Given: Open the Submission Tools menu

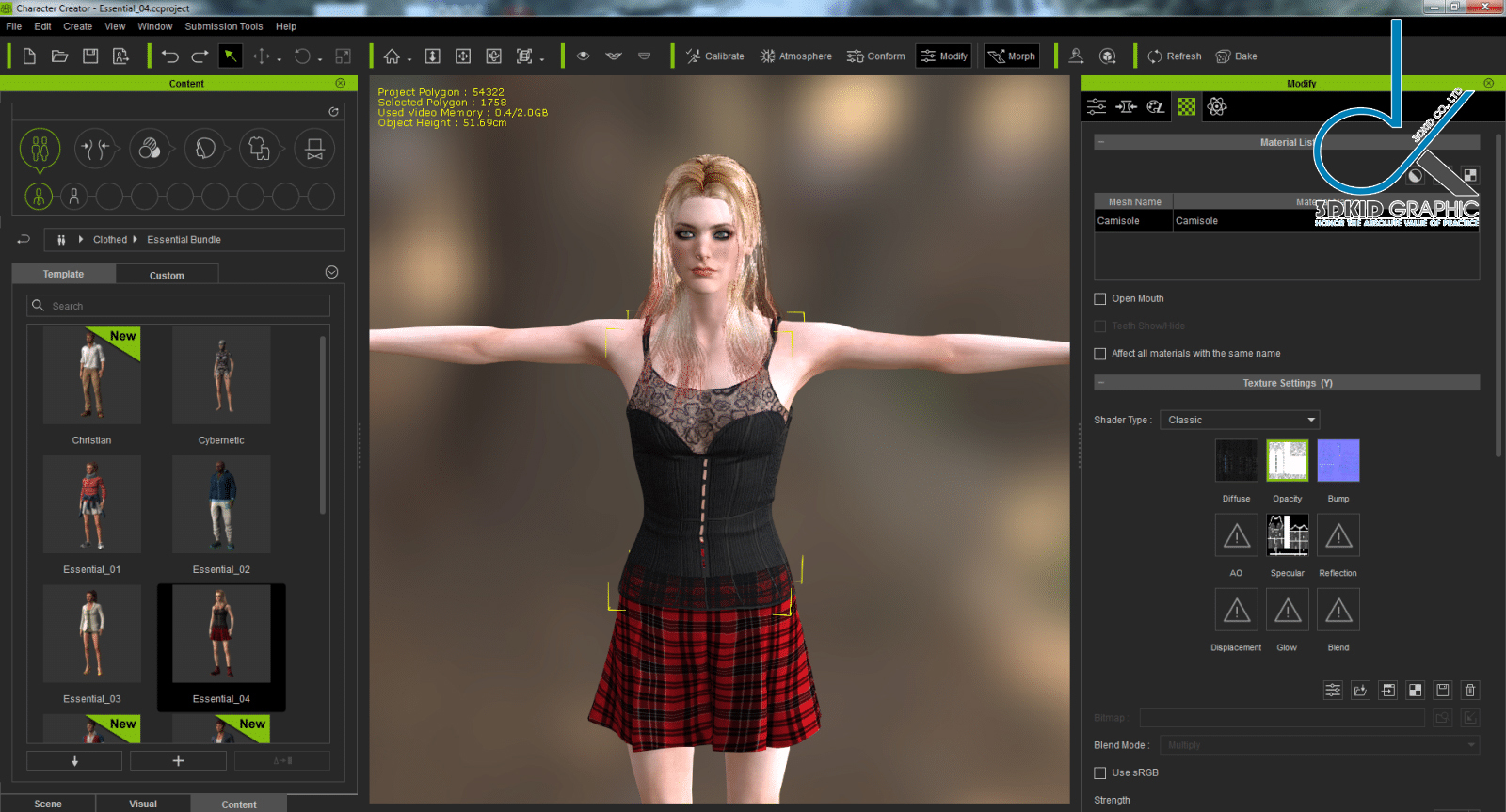Looking at the screenshot, I should tap(223, 26).
